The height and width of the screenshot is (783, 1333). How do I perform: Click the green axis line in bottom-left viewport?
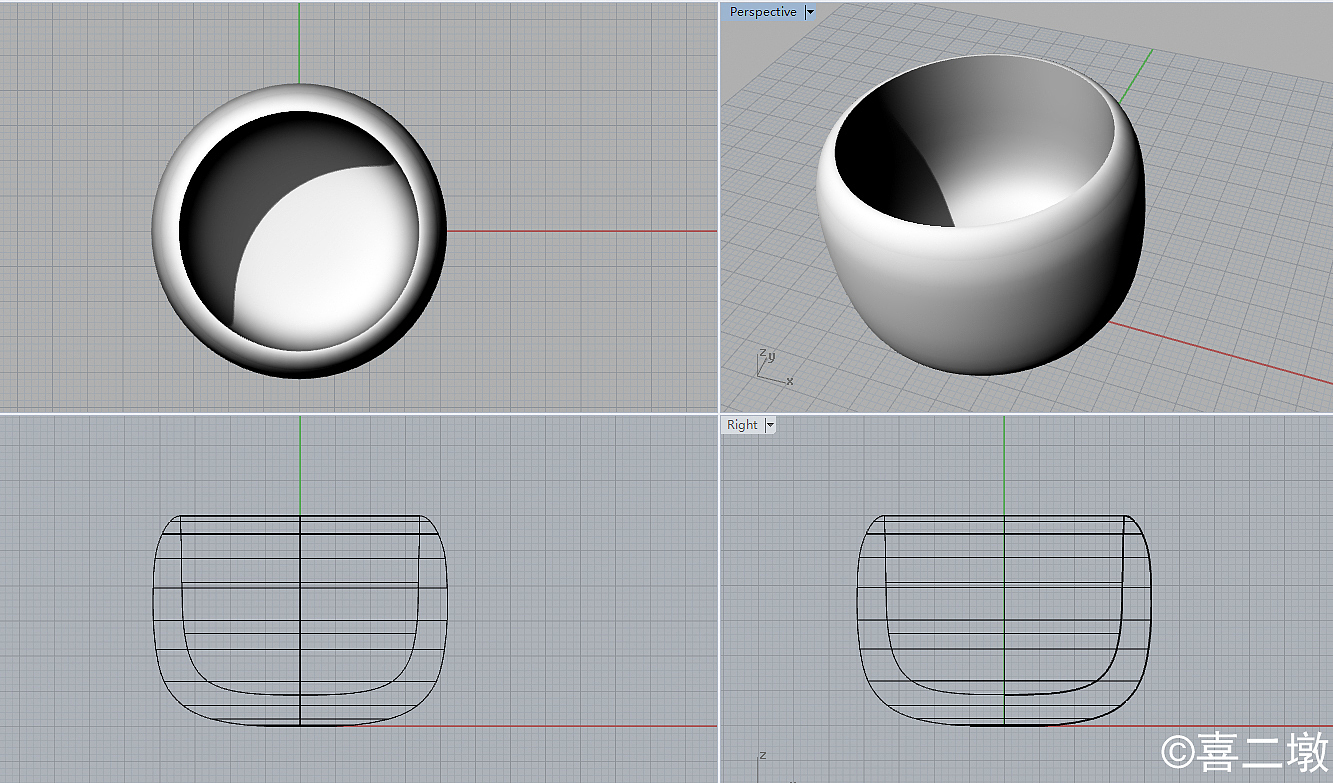[x=300, y=465]
